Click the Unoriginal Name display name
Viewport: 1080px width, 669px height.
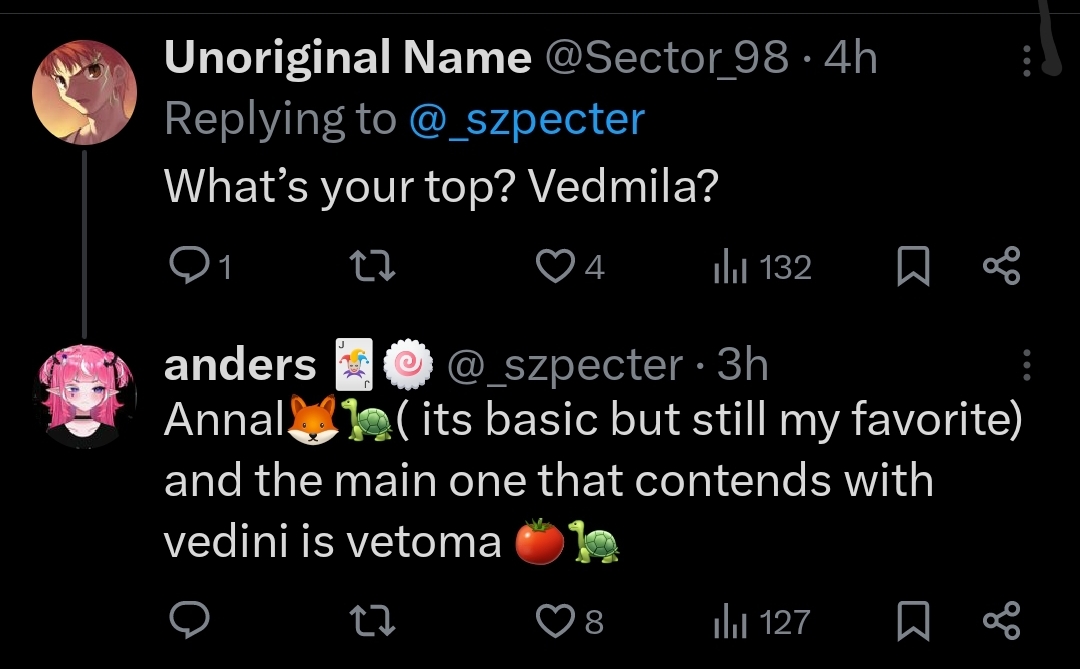[x=347, y=59]
